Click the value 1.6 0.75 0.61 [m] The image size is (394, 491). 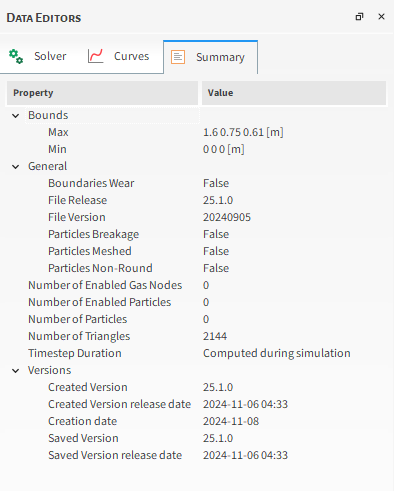click(243, 132)
